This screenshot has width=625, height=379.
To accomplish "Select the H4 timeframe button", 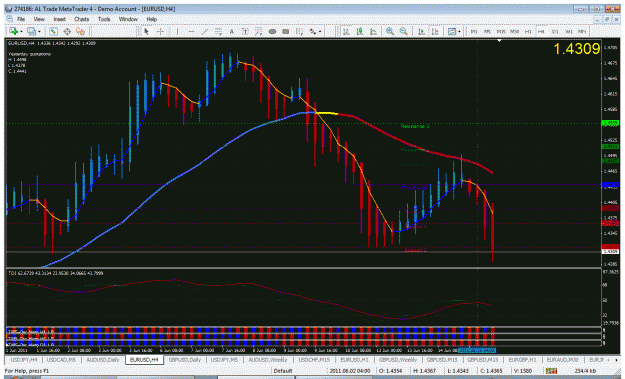I will pyautogui.click(x=541, y=31).
